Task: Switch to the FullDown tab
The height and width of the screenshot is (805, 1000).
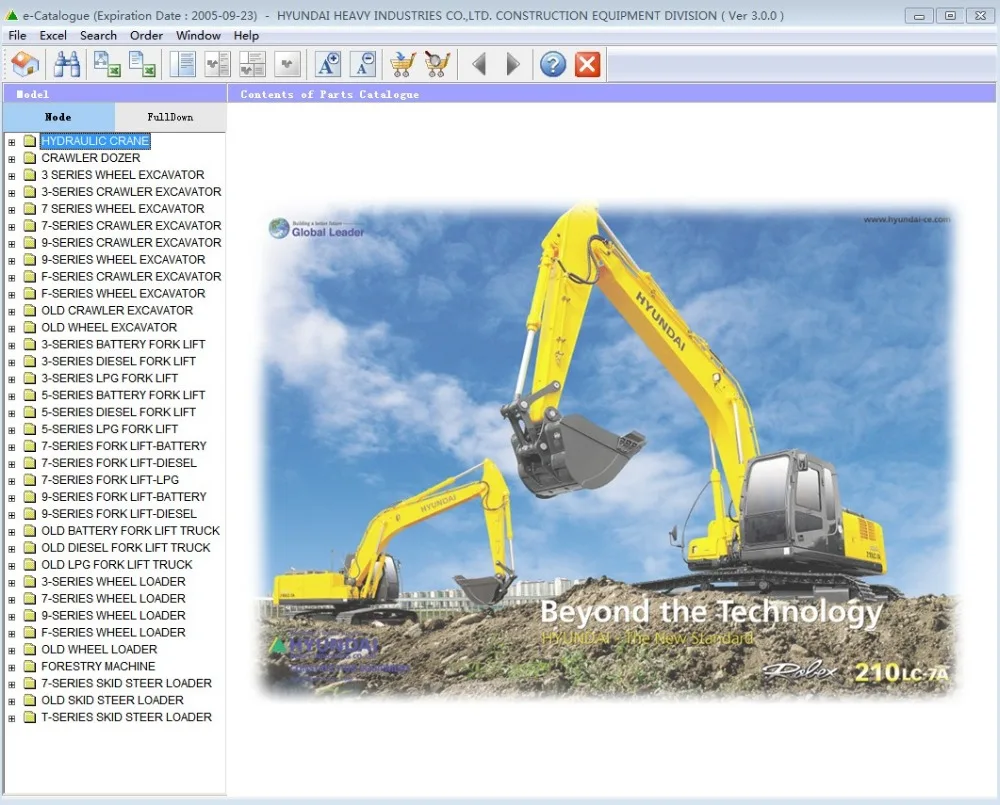Action: click(170, 117)
